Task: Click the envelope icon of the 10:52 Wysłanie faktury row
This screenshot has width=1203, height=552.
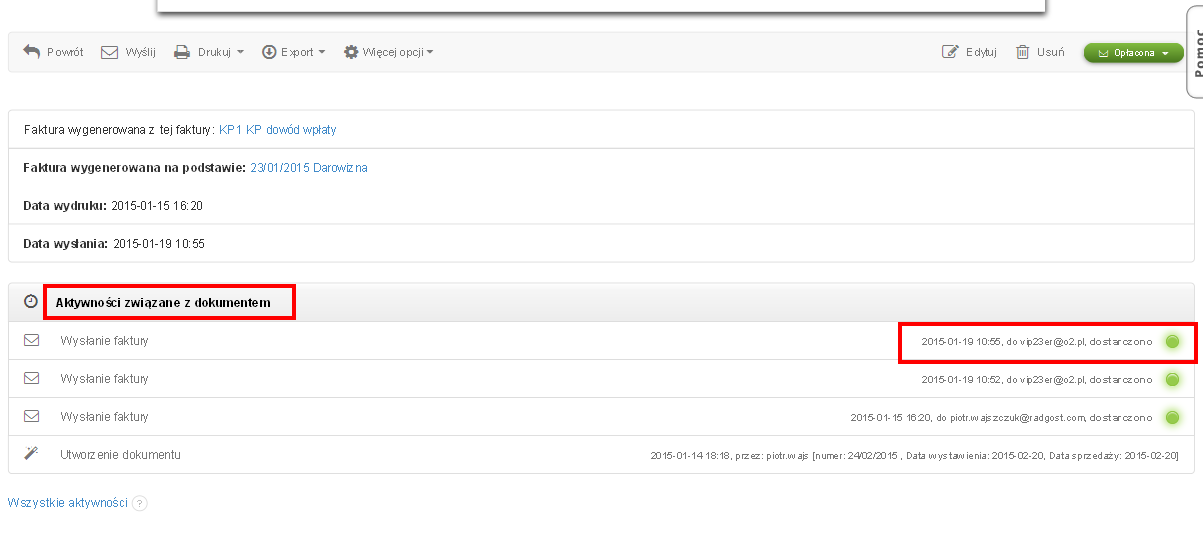Action: 31,378
